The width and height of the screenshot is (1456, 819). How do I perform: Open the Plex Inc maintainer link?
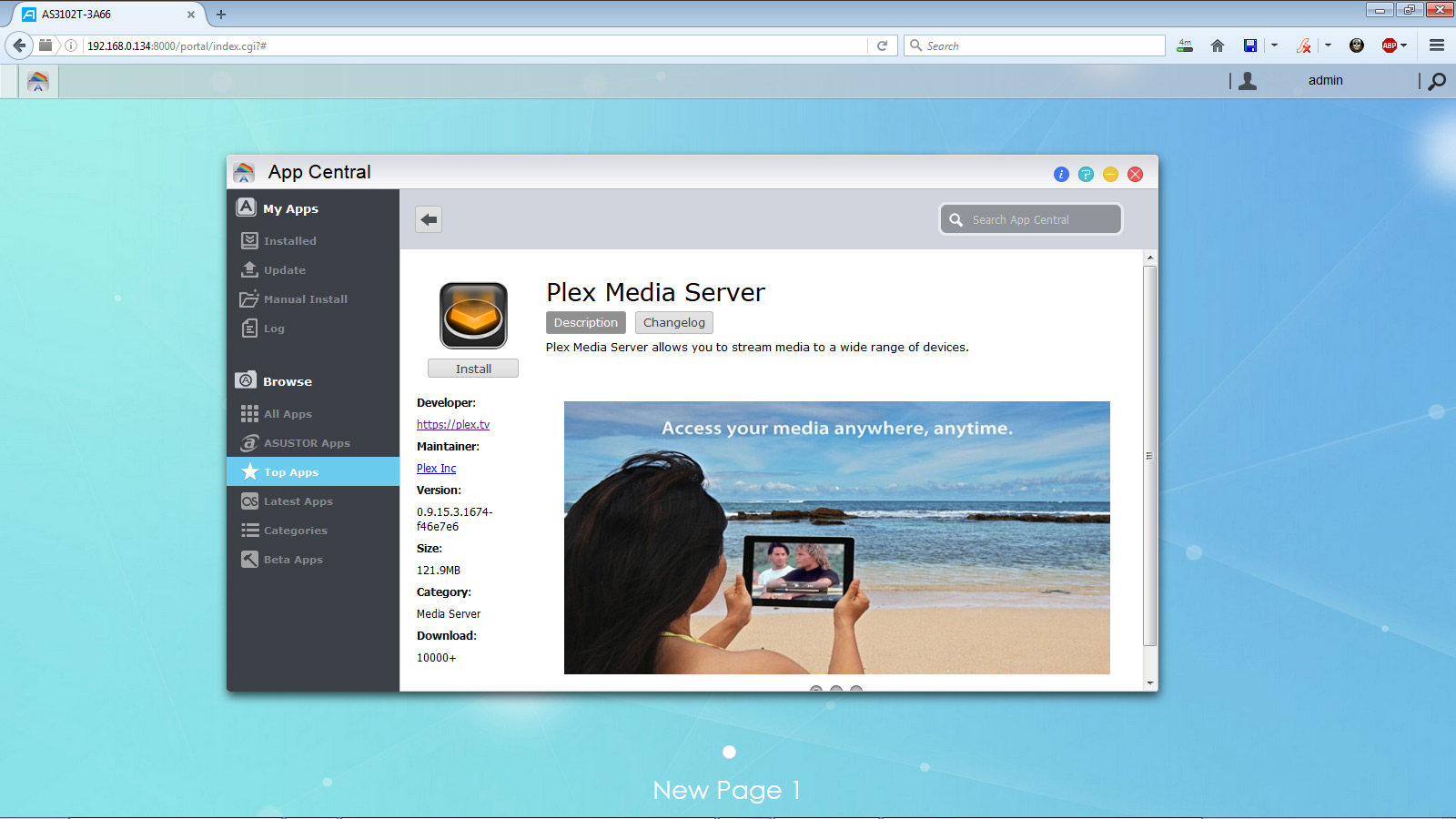pyautogui.click(x=437, y=469)
